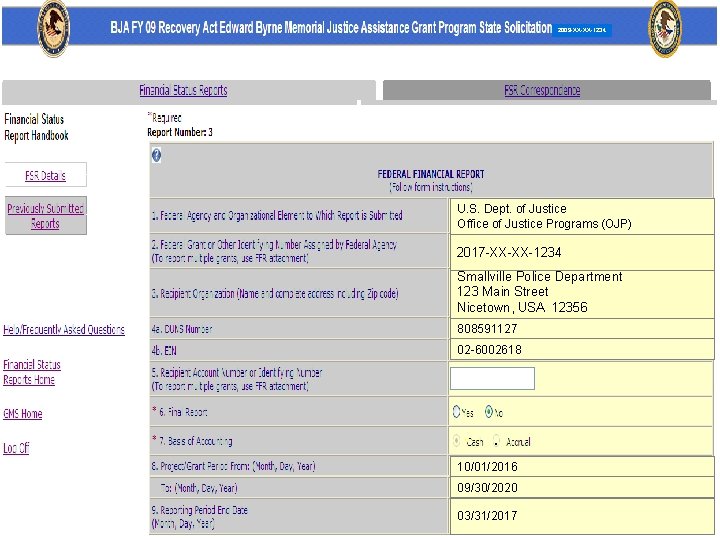This screenshot has height=540, width=720.
Task: Click the 6. Final Report label
Action: (x=183, y=412)
